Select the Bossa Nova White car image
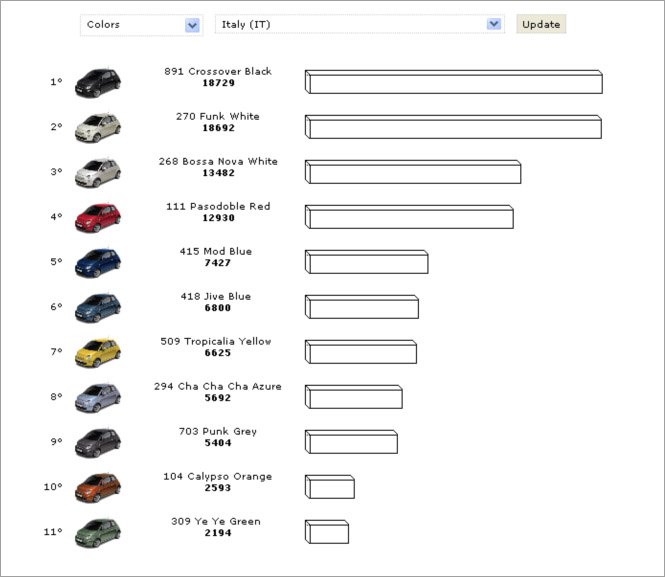Screen dimensions: 665x577 pos(97,171)
